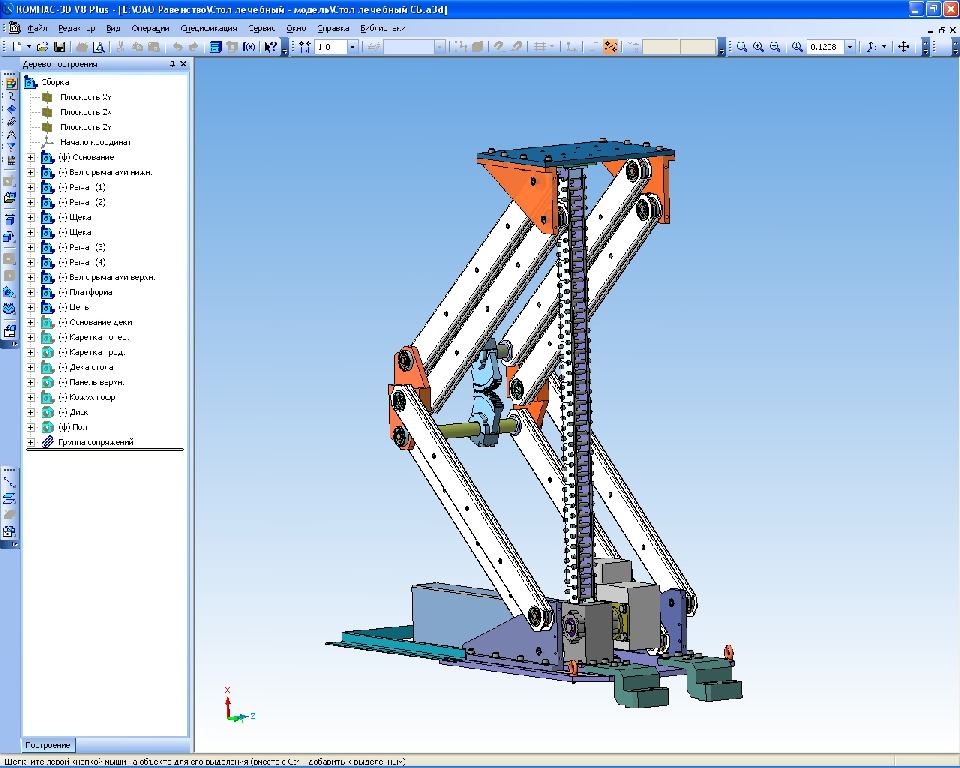
Task: Switch to the Построение tab
Action: tap(49, 745)
